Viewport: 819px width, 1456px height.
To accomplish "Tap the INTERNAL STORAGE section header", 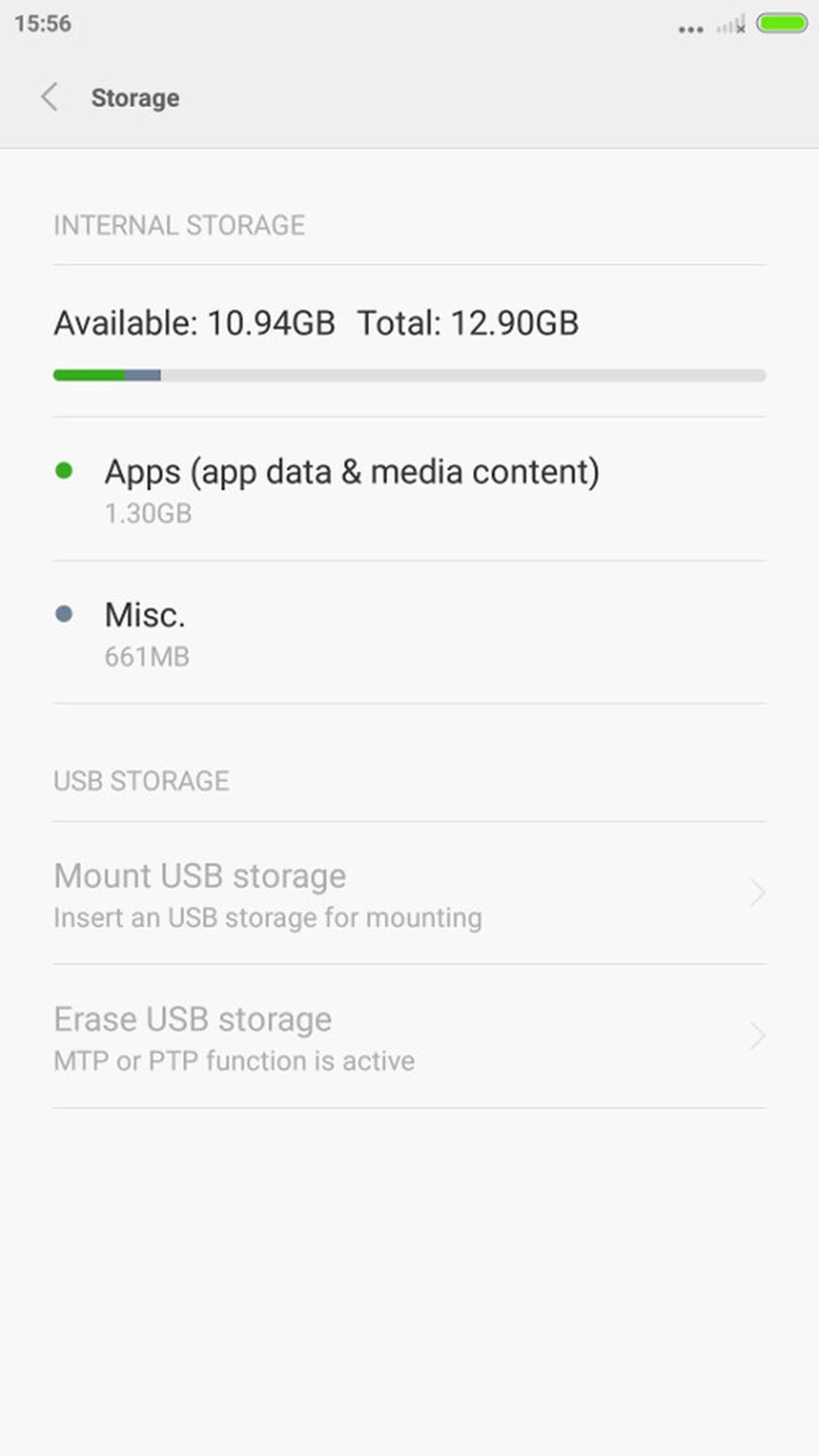I will coord(179,226).
